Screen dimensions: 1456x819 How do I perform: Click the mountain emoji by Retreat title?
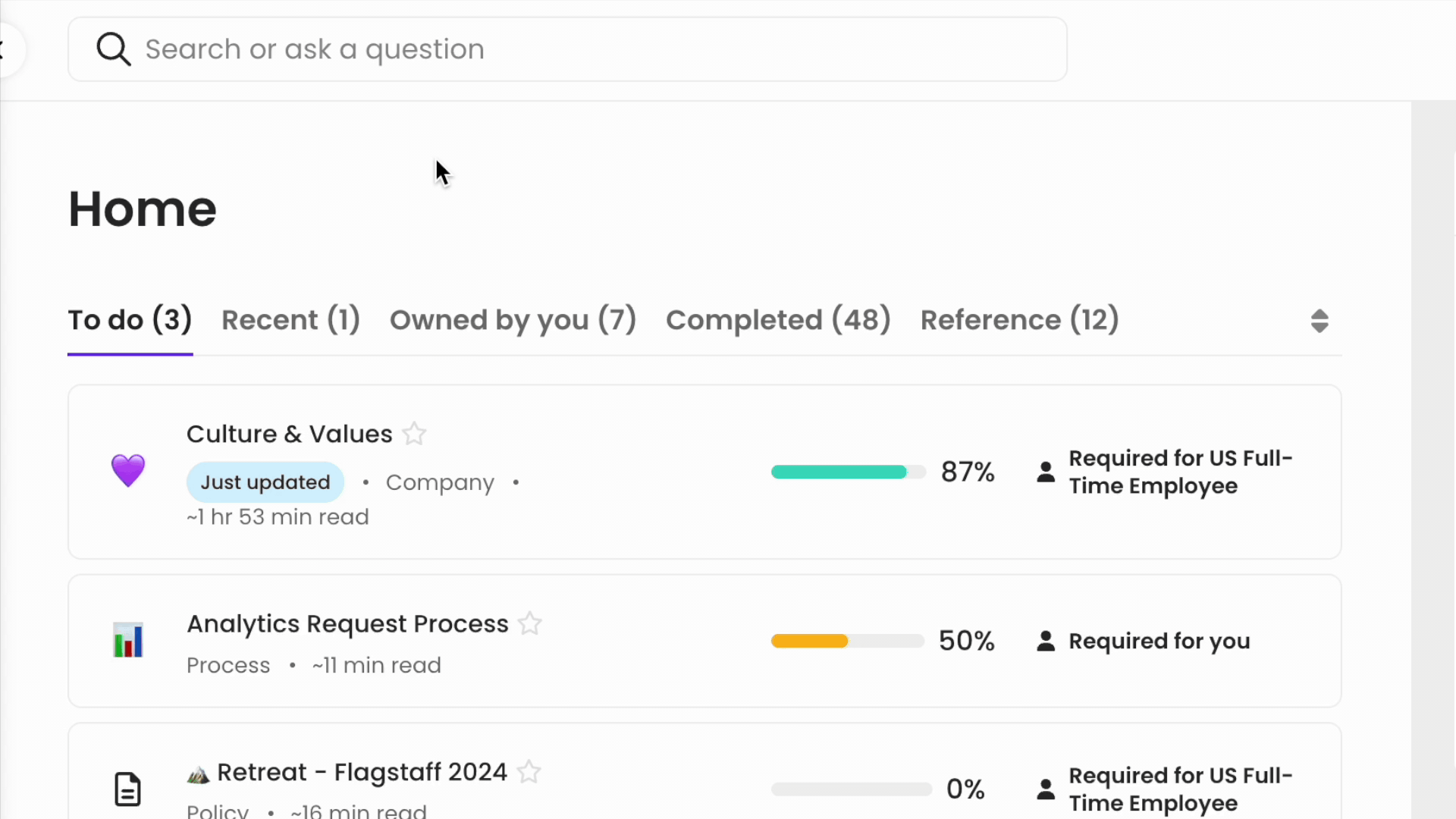coord(198,774)
